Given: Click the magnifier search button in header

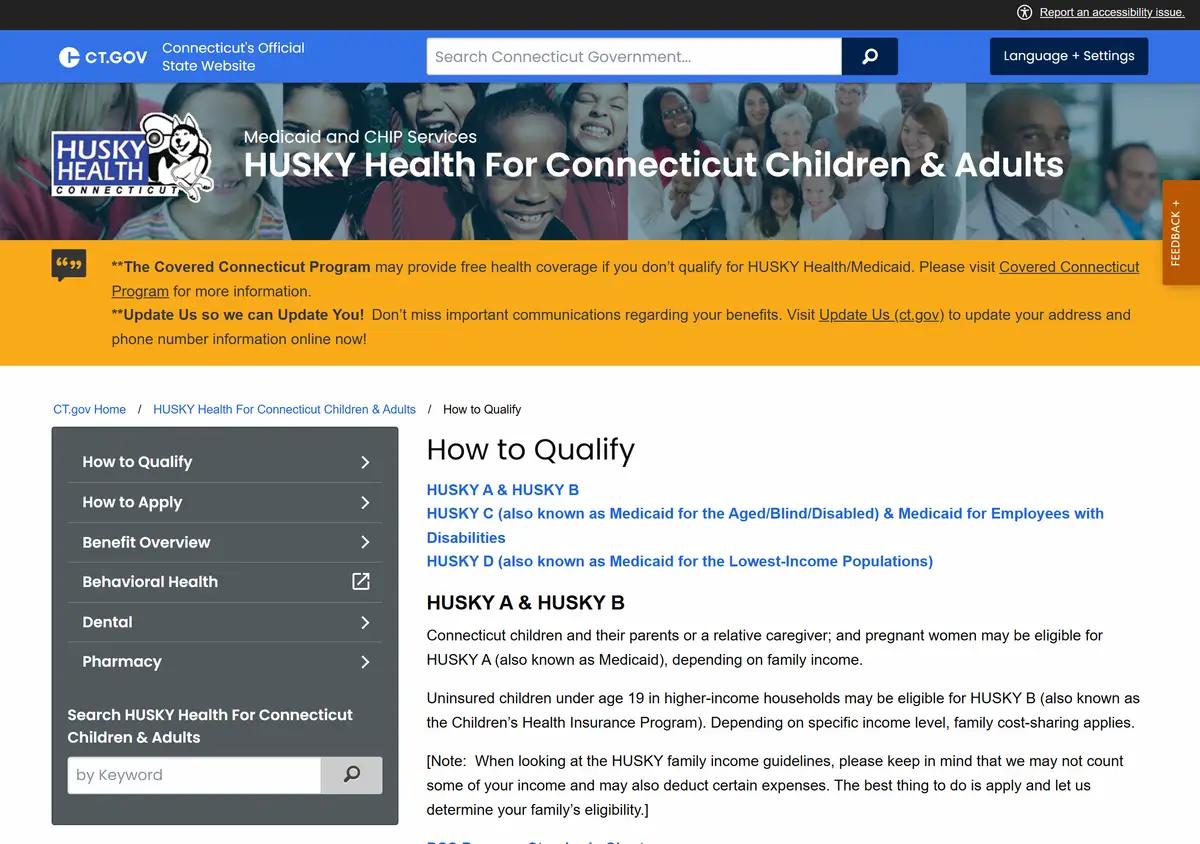Looking at the screenshot, I should (x=870, y=57).
